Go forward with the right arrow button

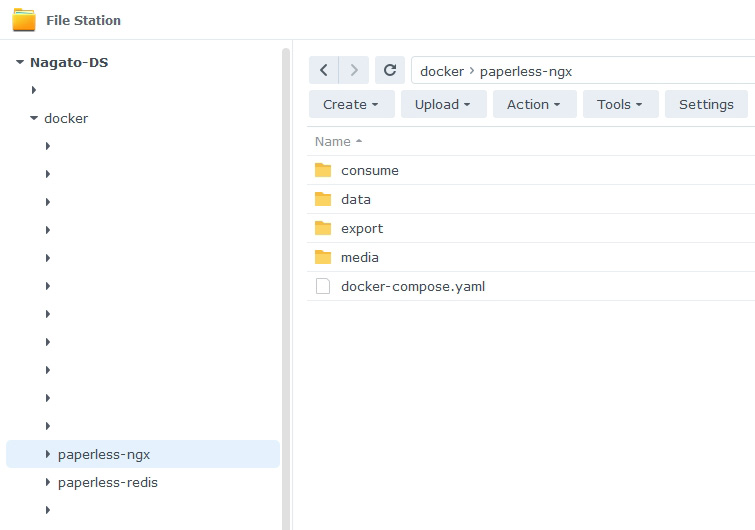[354, 70]
